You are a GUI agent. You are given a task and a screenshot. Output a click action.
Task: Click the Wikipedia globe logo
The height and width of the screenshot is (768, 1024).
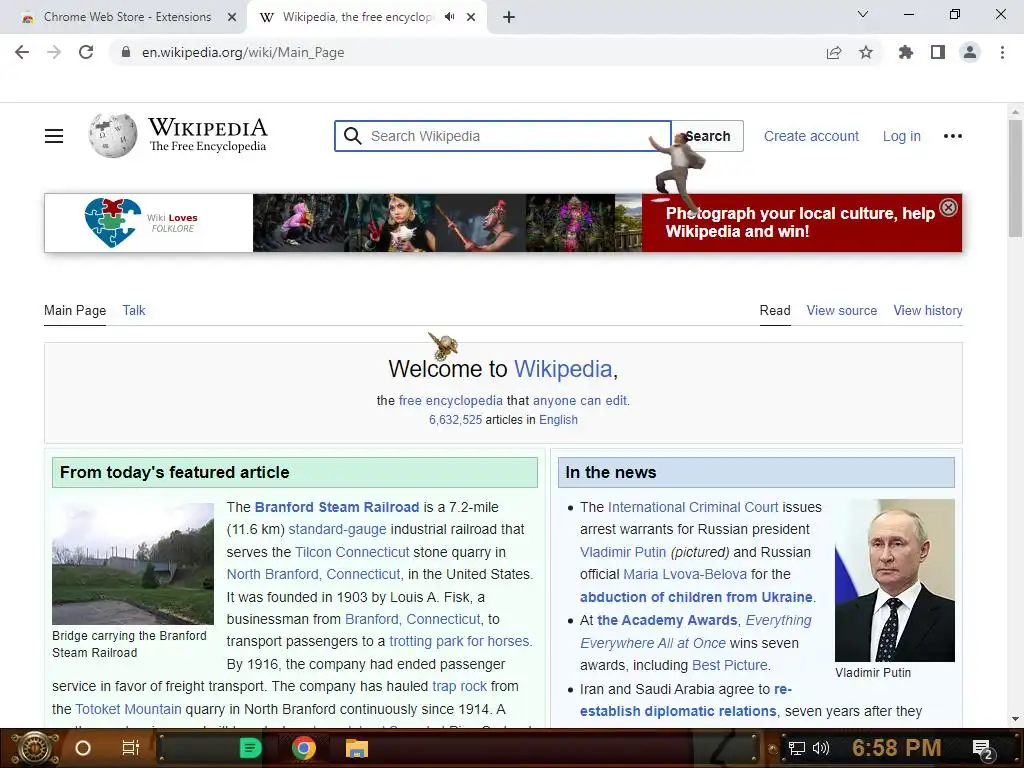point(113,135)
